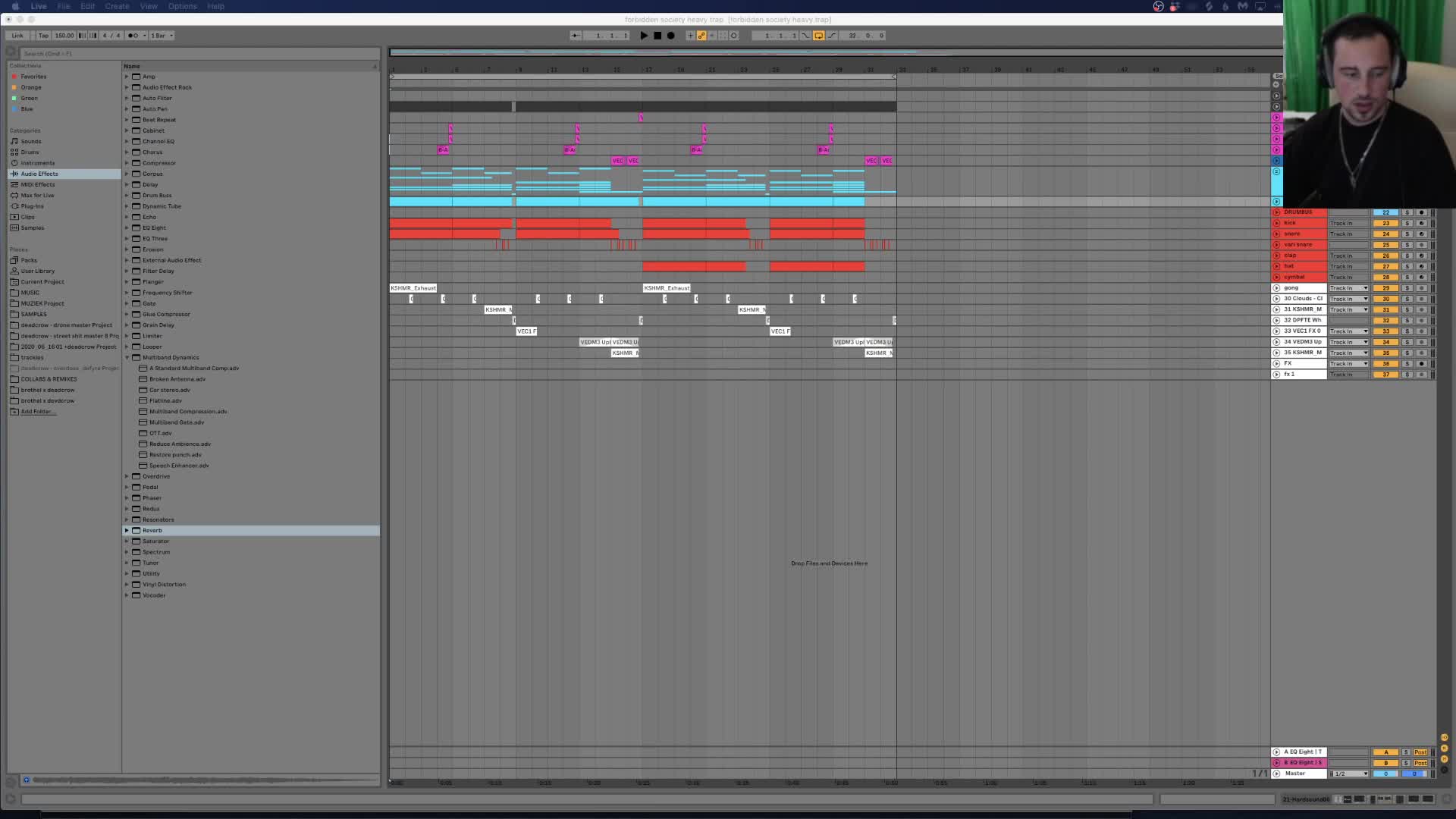1456x819 pixels.
Task: Toggle track activator 24 on snare
Action: [1385, 234]
